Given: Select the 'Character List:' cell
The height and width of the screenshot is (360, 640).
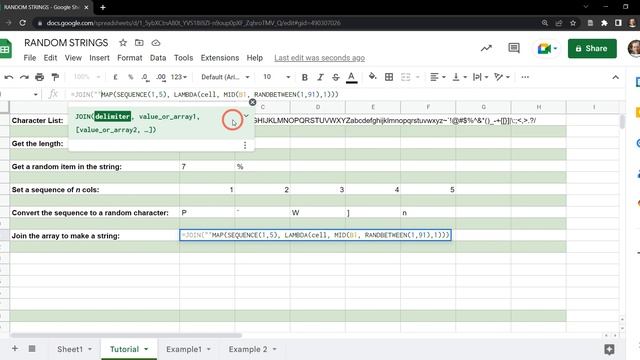Looking at the screenshot, I should pos(94,120).
